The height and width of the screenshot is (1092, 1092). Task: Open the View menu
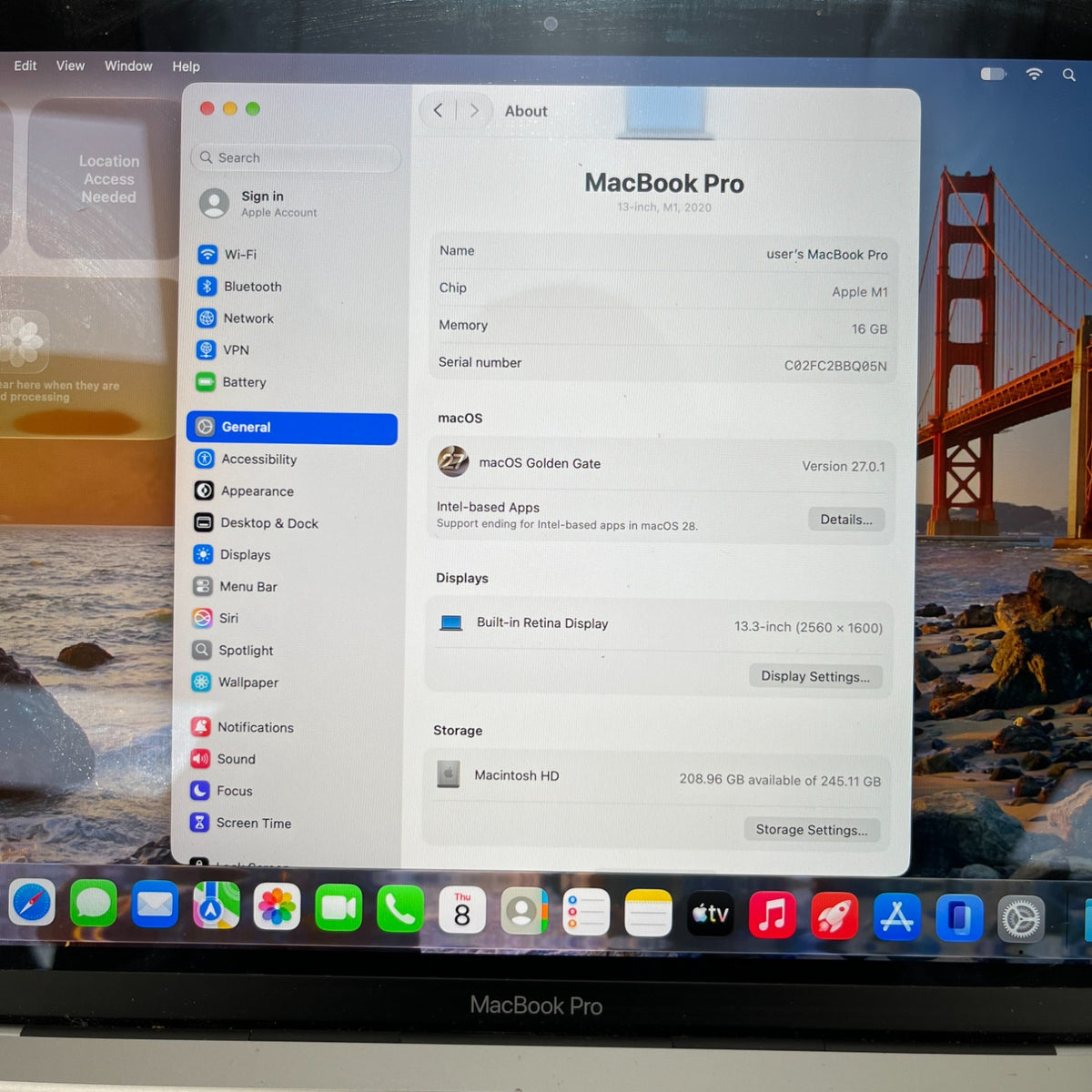pyautogui.click(x=70, y=66)
